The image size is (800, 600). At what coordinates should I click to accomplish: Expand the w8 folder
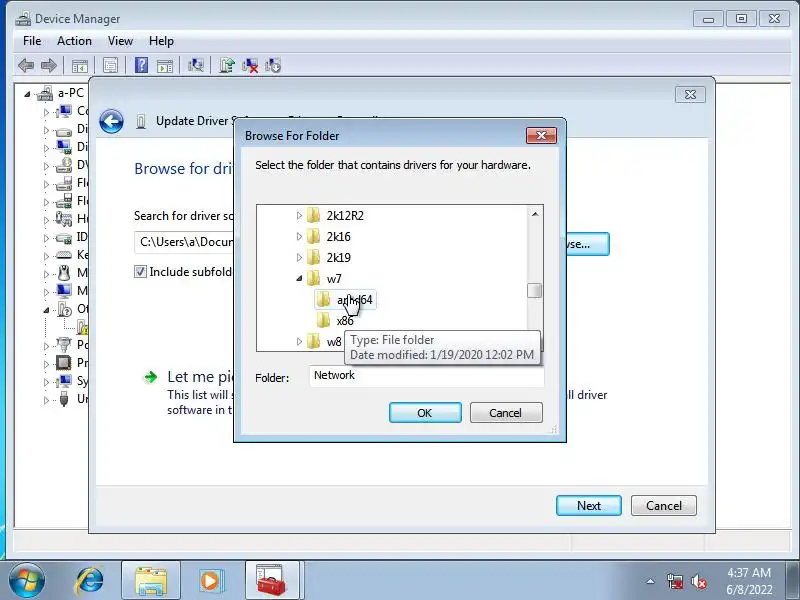(299, 341)
